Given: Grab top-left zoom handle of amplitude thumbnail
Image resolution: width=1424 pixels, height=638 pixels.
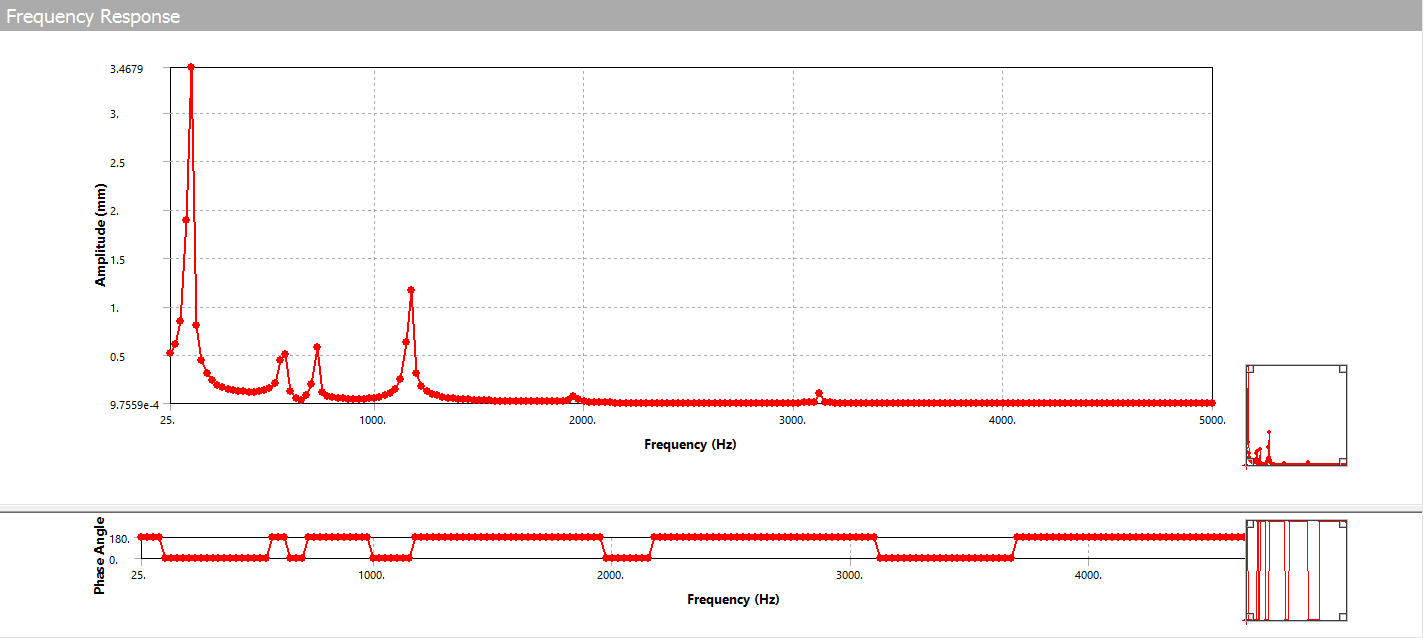Looking at the screenshot, I should point(1250,369).
